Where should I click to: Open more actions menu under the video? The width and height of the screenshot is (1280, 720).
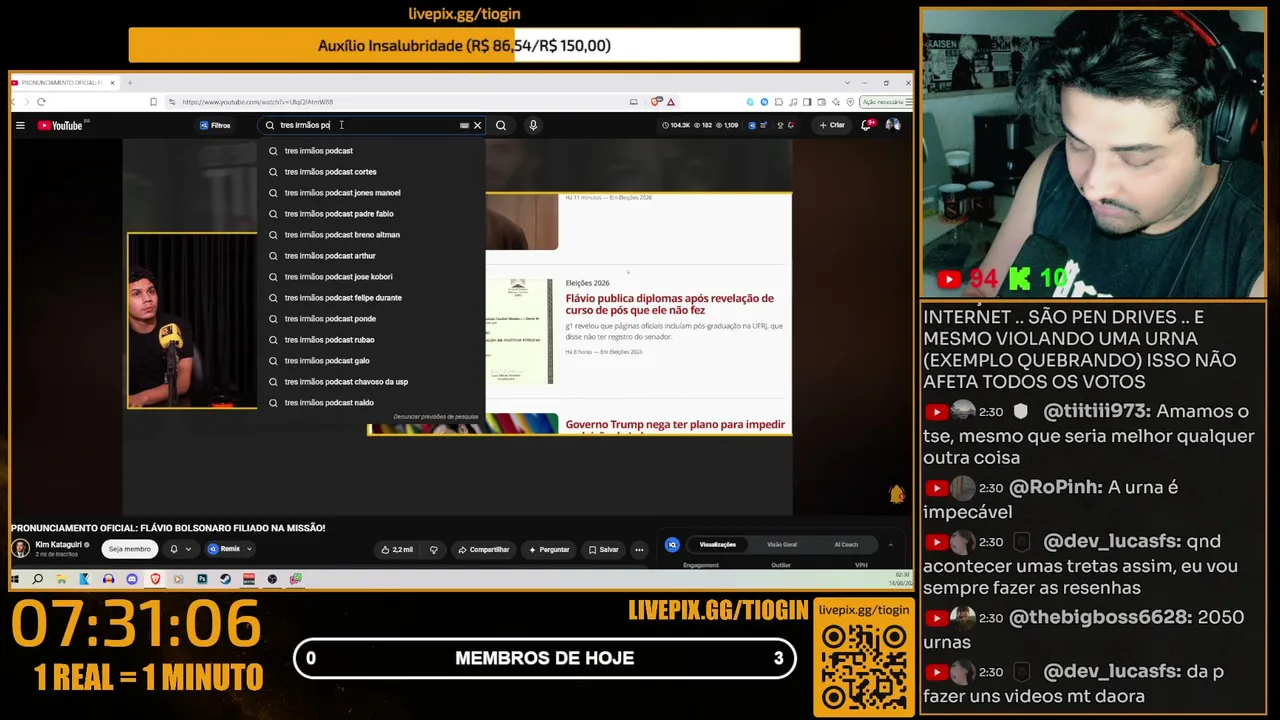point(639,549)
